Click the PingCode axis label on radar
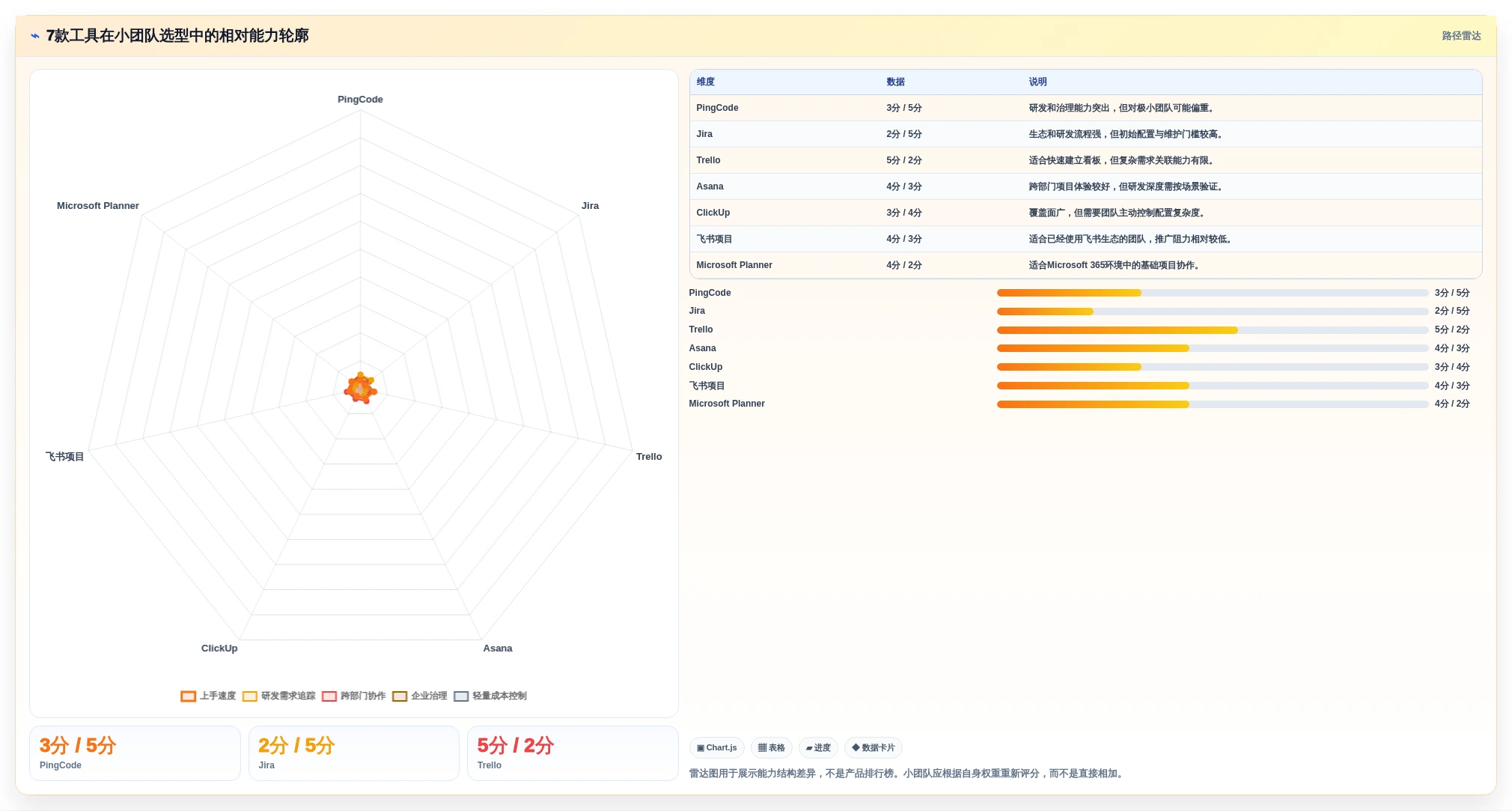This screenshot has width=1512, height=811. point(360,100)
